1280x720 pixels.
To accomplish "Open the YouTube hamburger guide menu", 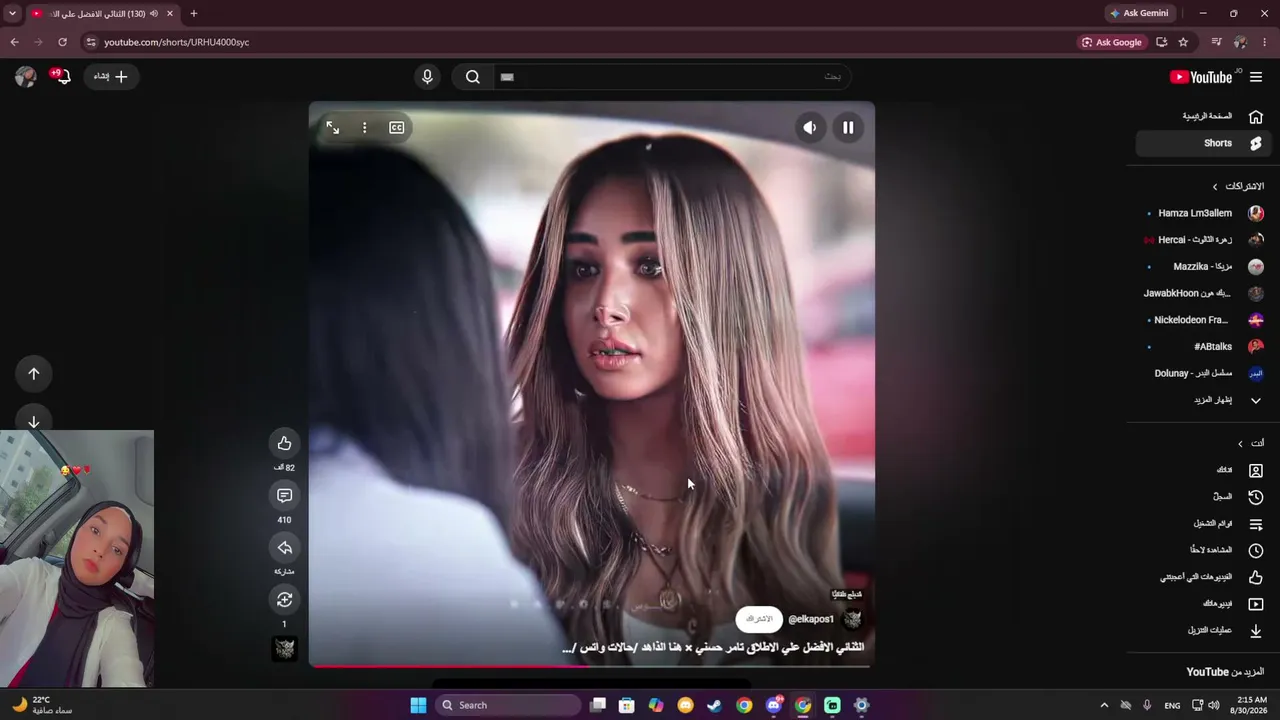I will coord(1256,77).
